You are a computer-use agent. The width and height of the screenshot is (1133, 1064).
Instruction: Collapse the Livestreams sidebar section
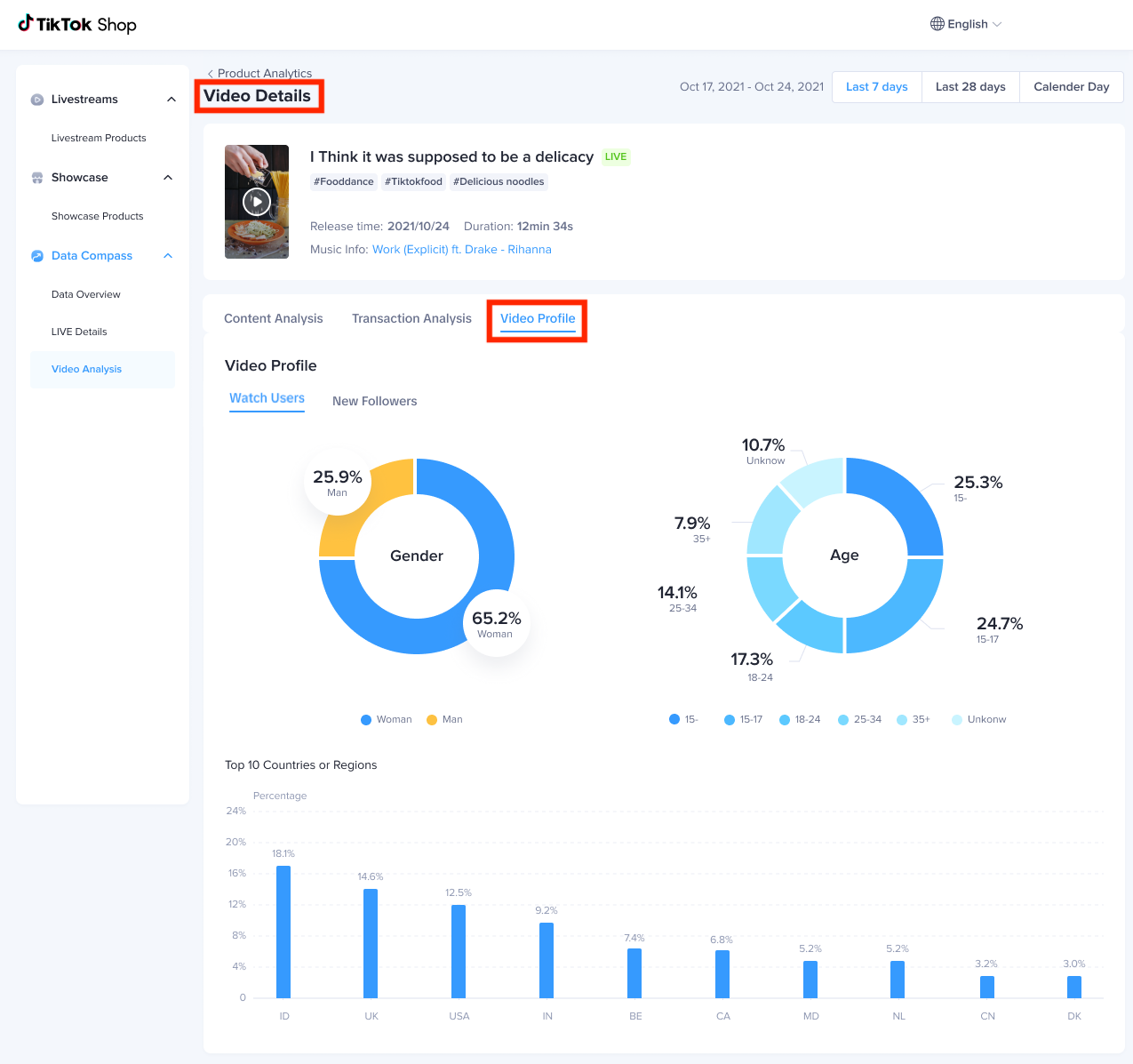[x=171, y=100]
